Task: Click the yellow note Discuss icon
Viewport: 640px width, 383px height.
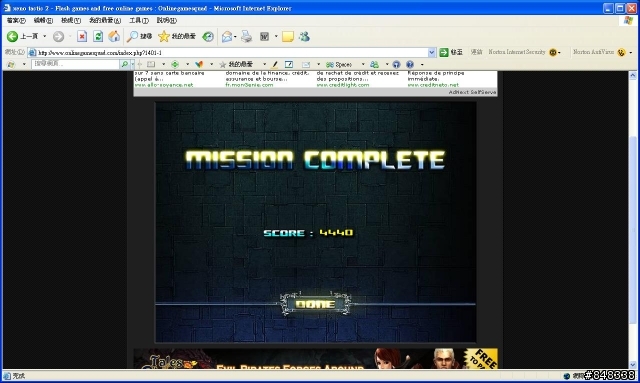Action: (x=288, y=36)
